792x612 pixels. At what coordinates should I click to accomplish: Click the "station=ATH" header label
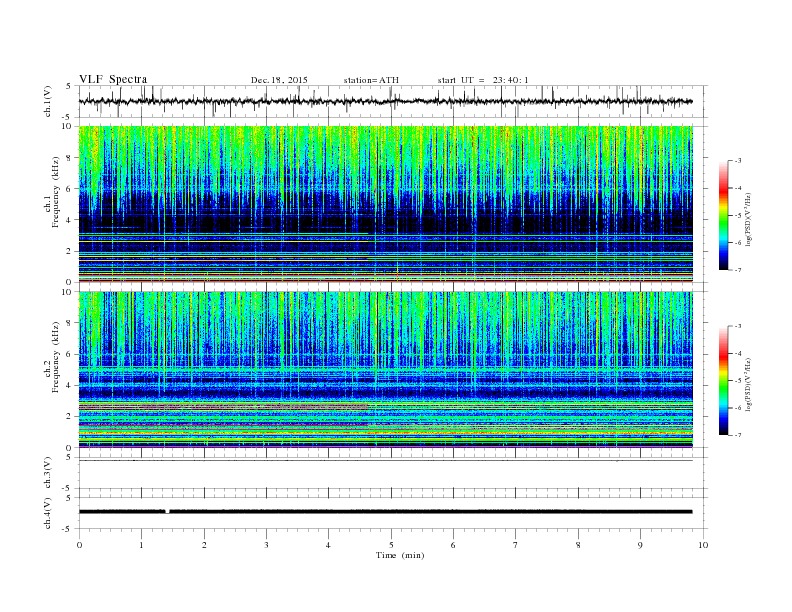point(371,80)
